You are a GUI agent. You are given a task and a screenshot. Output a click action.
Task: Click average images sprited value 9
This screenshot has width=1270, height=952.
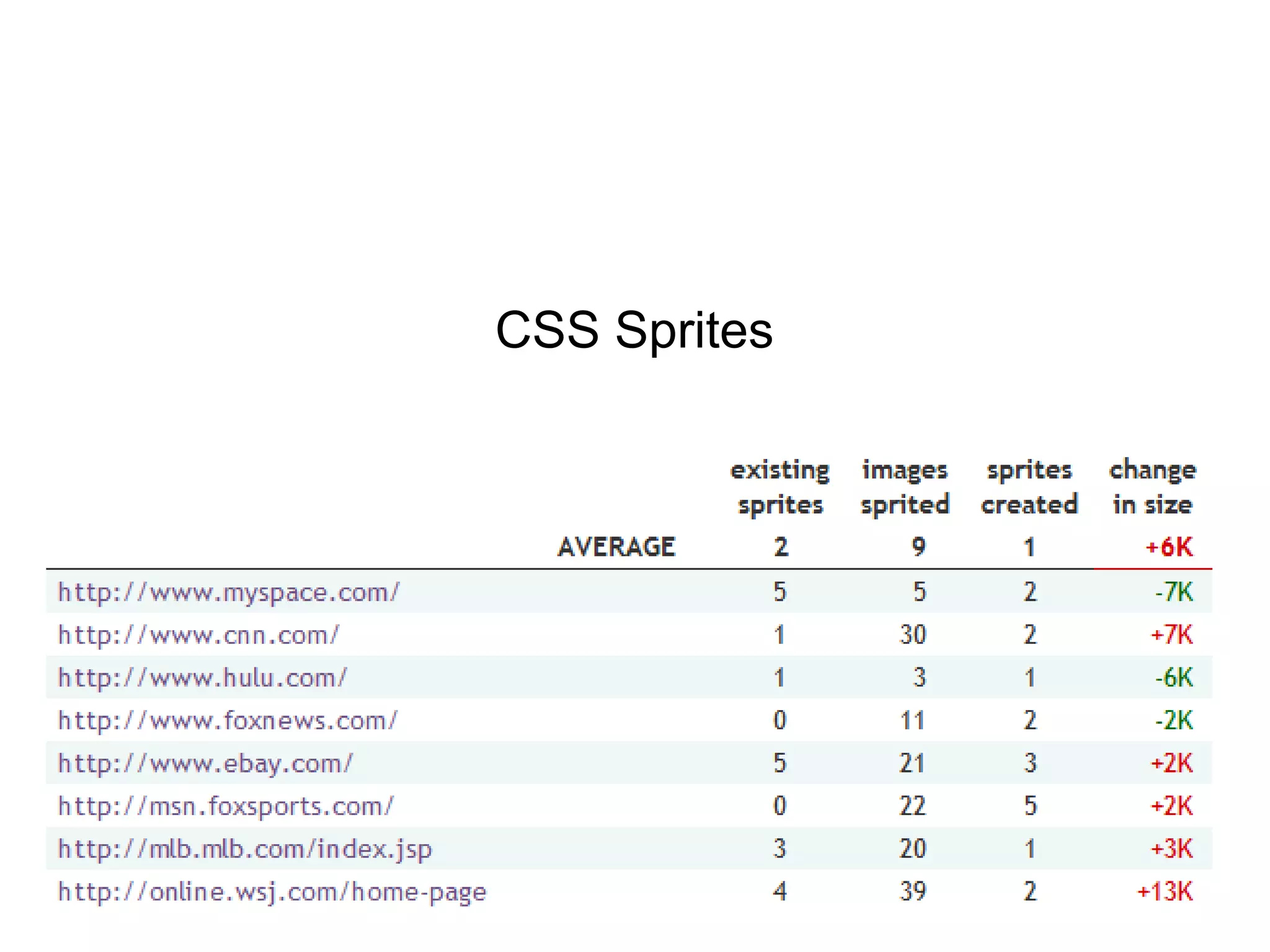point(919,547)
